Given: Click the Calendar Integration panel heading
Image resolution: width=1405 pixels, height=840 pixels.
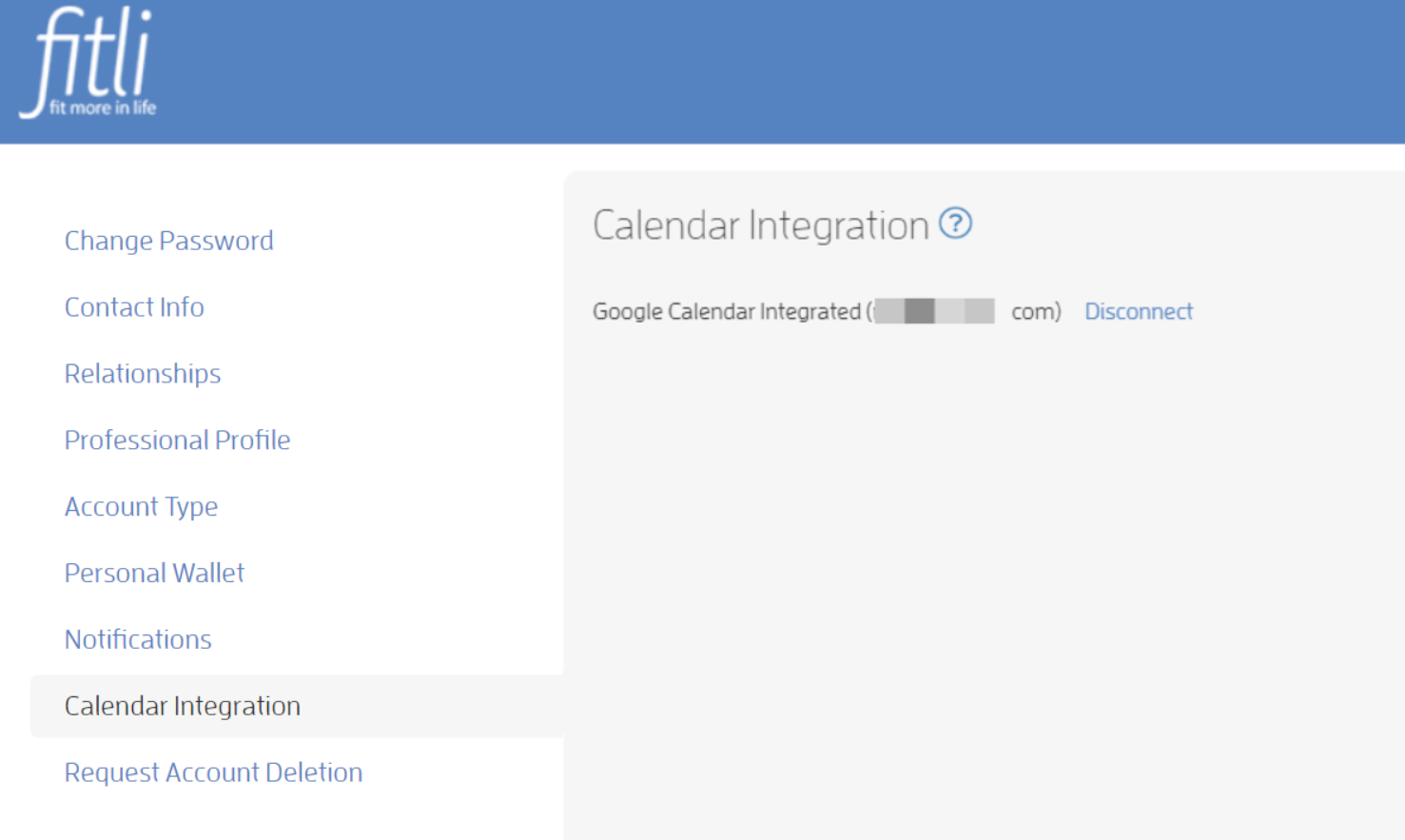Looking at the screenshot, I should coord(760,225).
